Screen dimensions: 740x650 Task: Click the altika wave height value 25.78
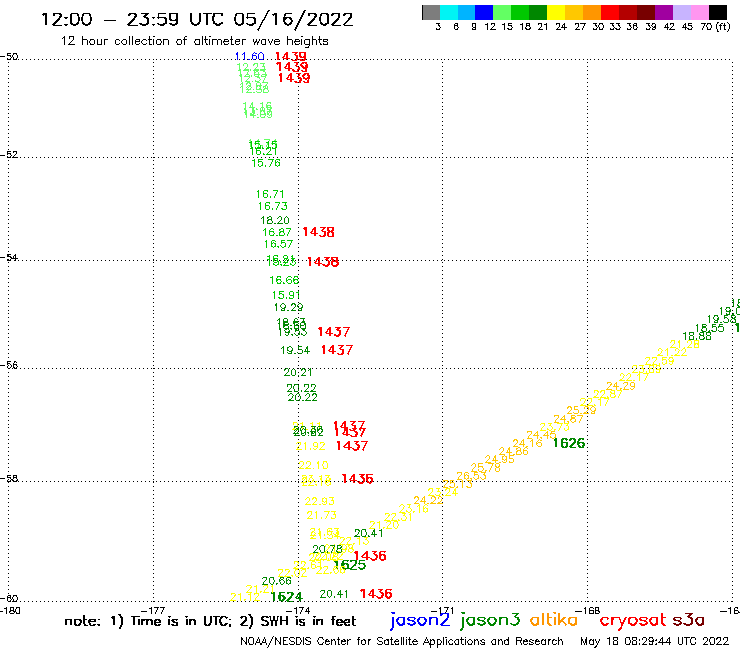click(x=486, y=468)
